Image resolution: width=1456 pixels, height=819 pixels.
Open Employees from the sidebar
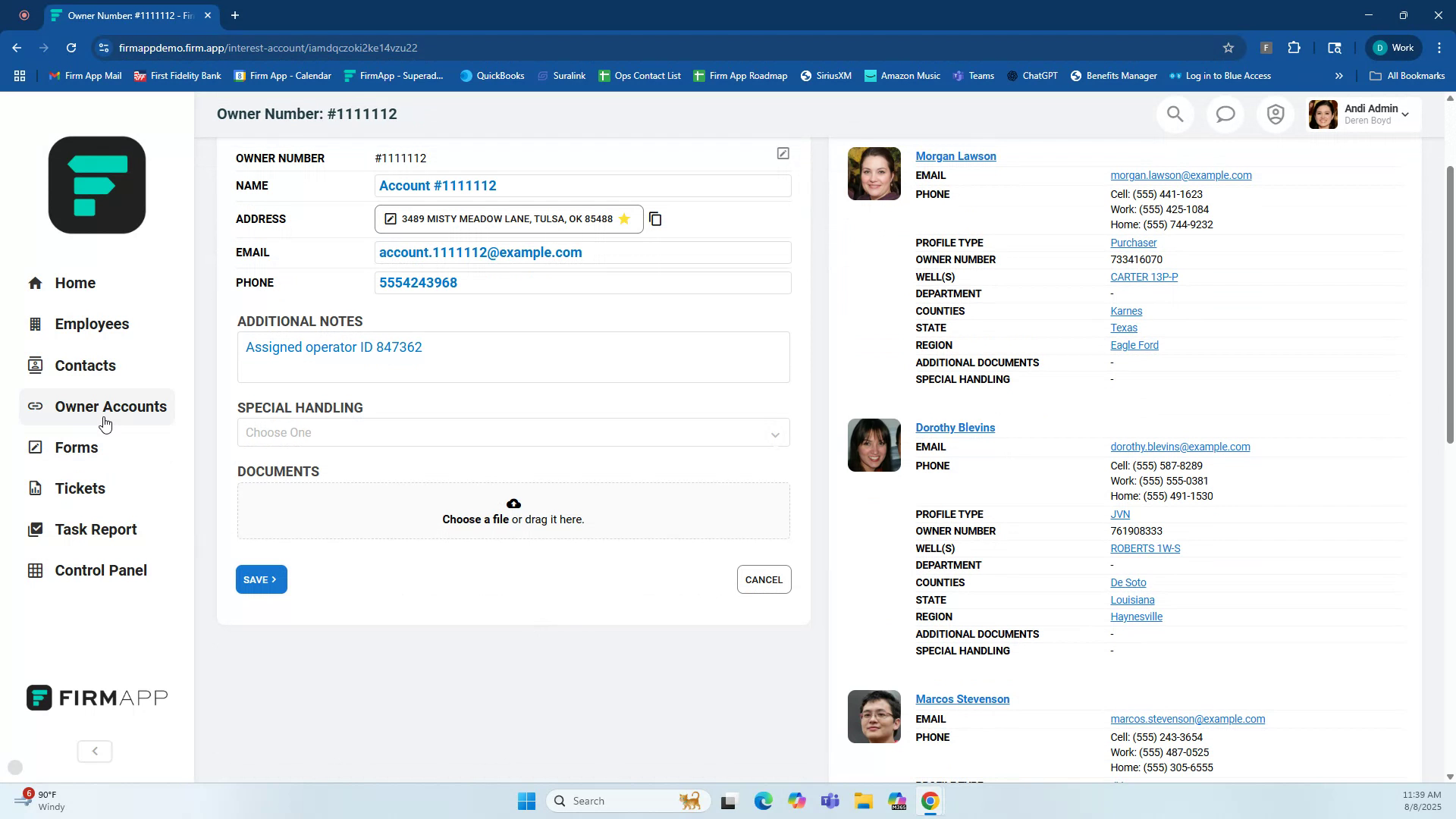91,324
